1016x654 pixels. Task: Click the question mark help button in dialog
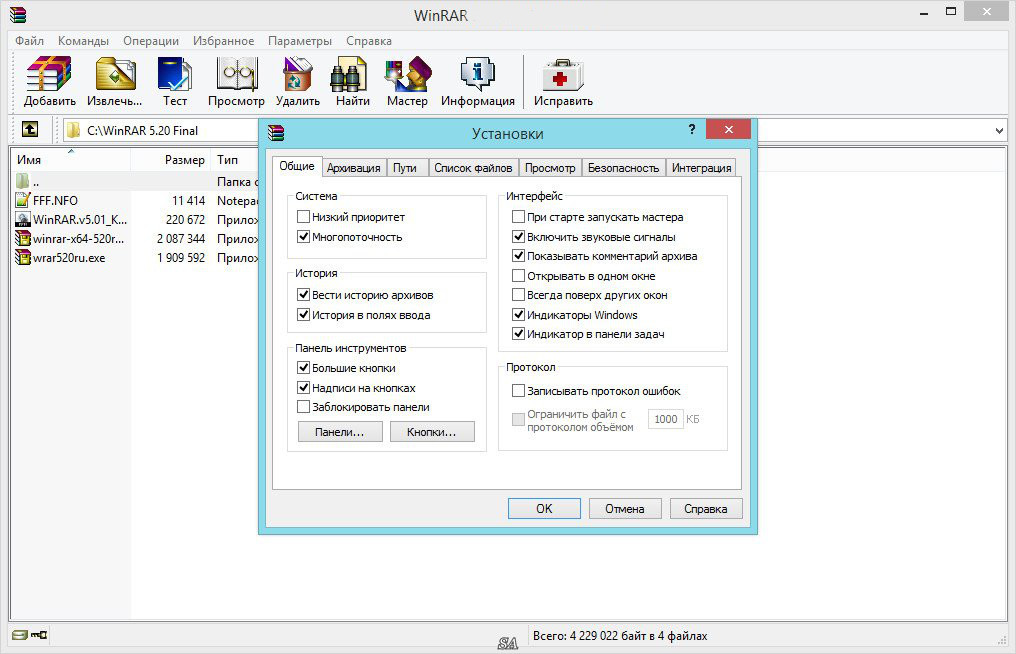[692, 129]
